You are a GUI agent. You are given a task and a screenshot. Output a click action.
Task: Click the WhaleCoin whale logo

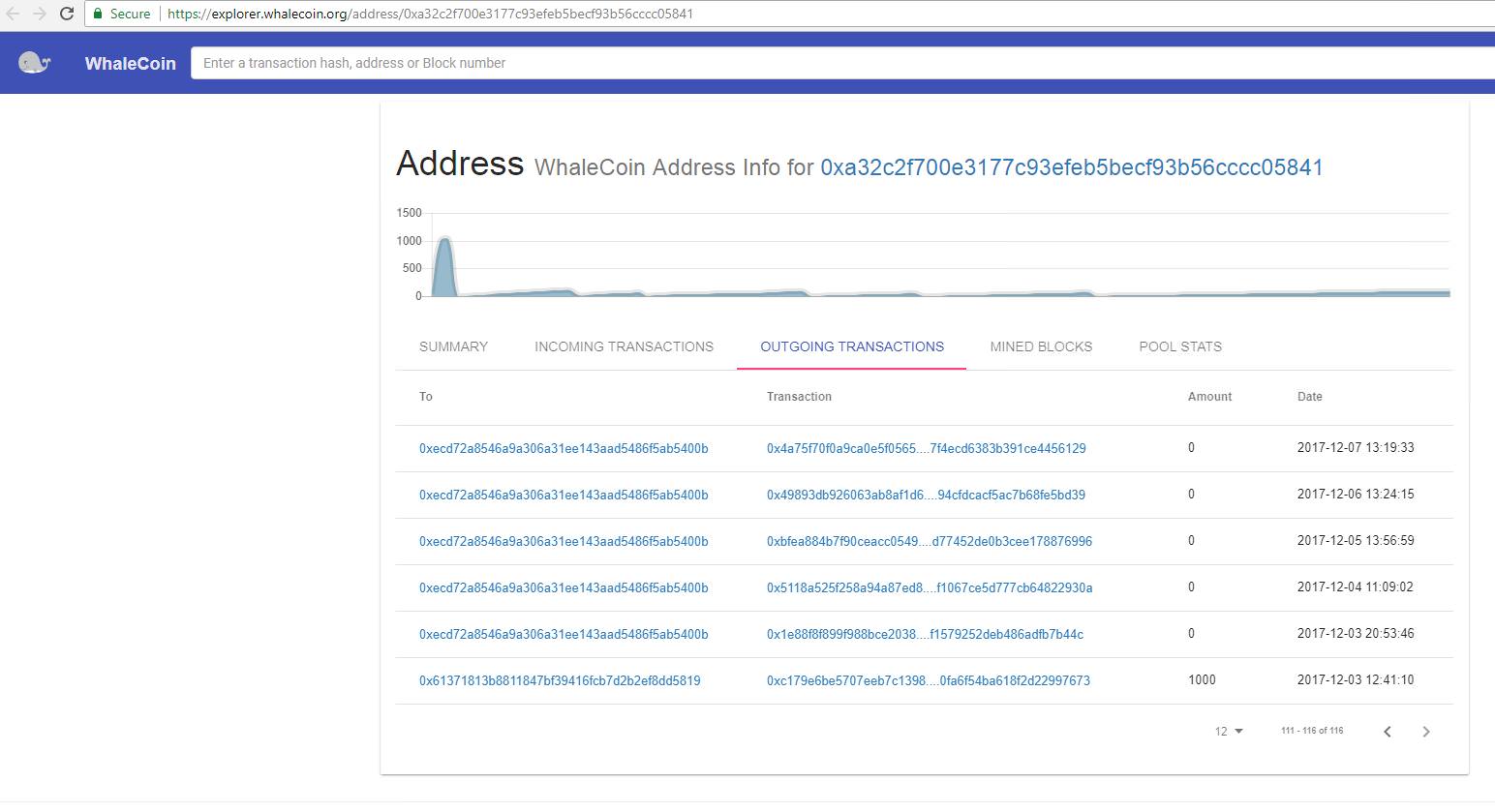(x=34, y=63)
